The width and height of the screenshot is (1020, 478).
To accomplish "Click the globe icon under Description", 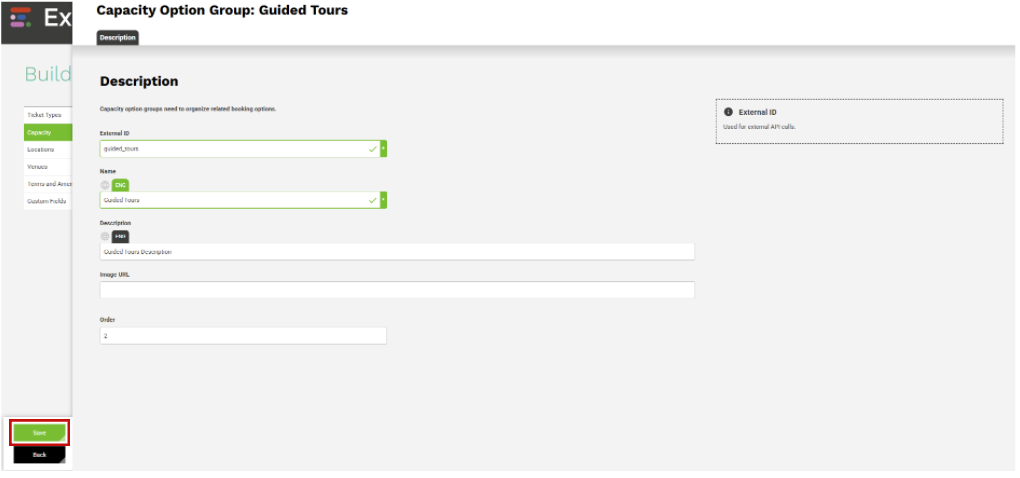I will coord(105,237).
